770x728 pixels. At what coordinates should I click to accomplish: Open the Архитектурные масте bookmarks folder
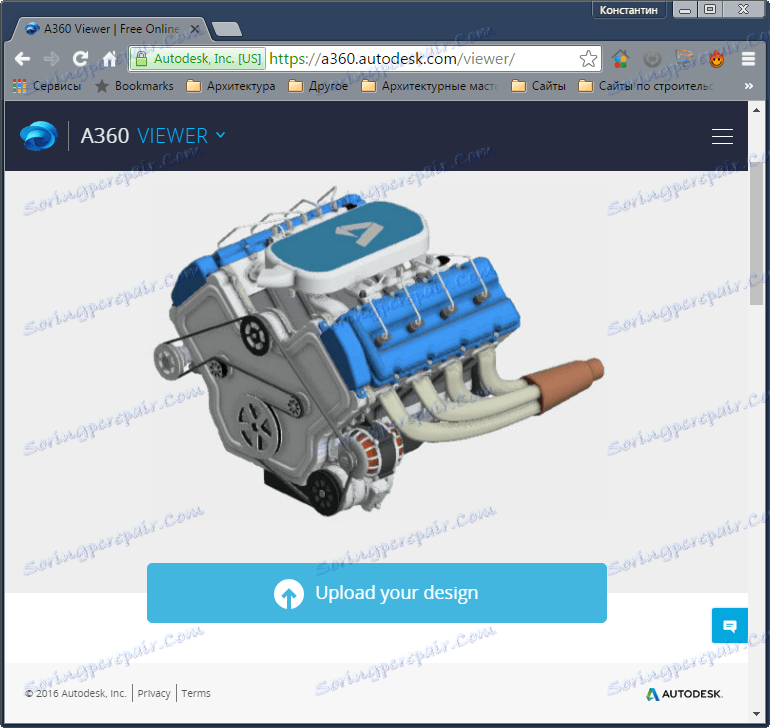coord(430,86)
